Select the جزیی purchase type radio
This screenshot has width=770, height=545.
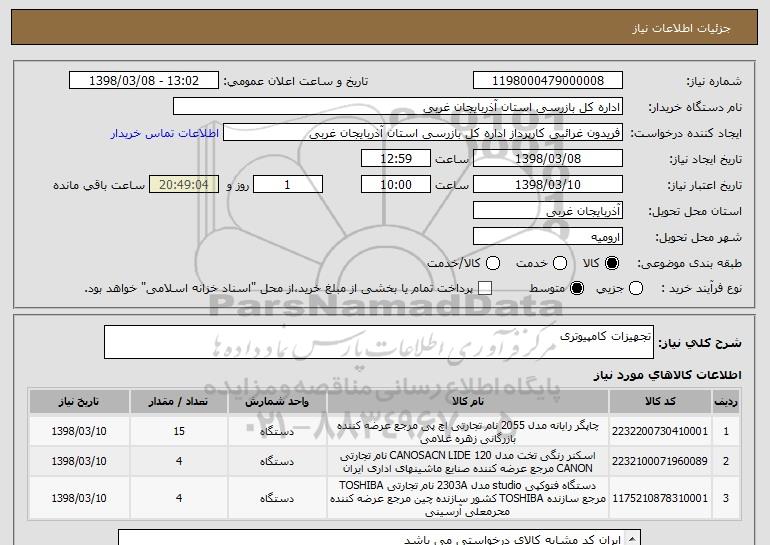[x=635, y=288]
